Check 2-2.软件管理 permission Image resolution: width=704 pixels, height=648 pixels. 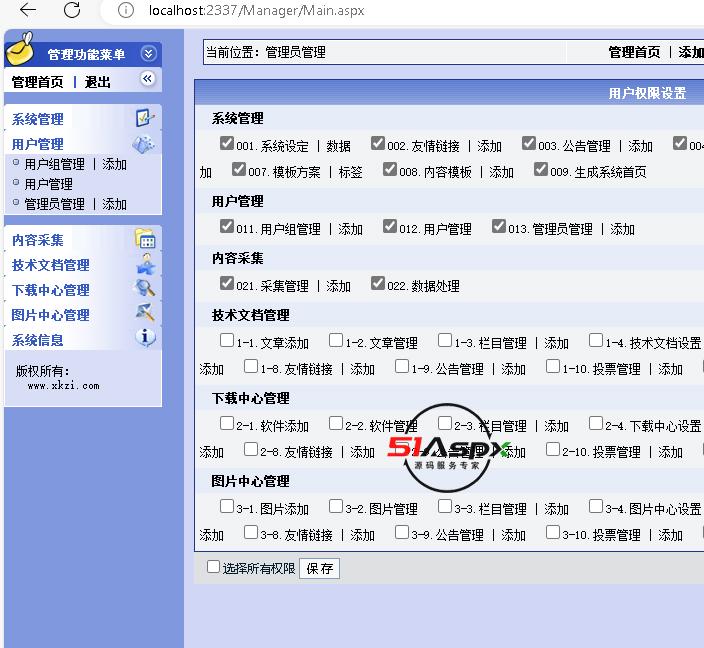click(336, 423)
